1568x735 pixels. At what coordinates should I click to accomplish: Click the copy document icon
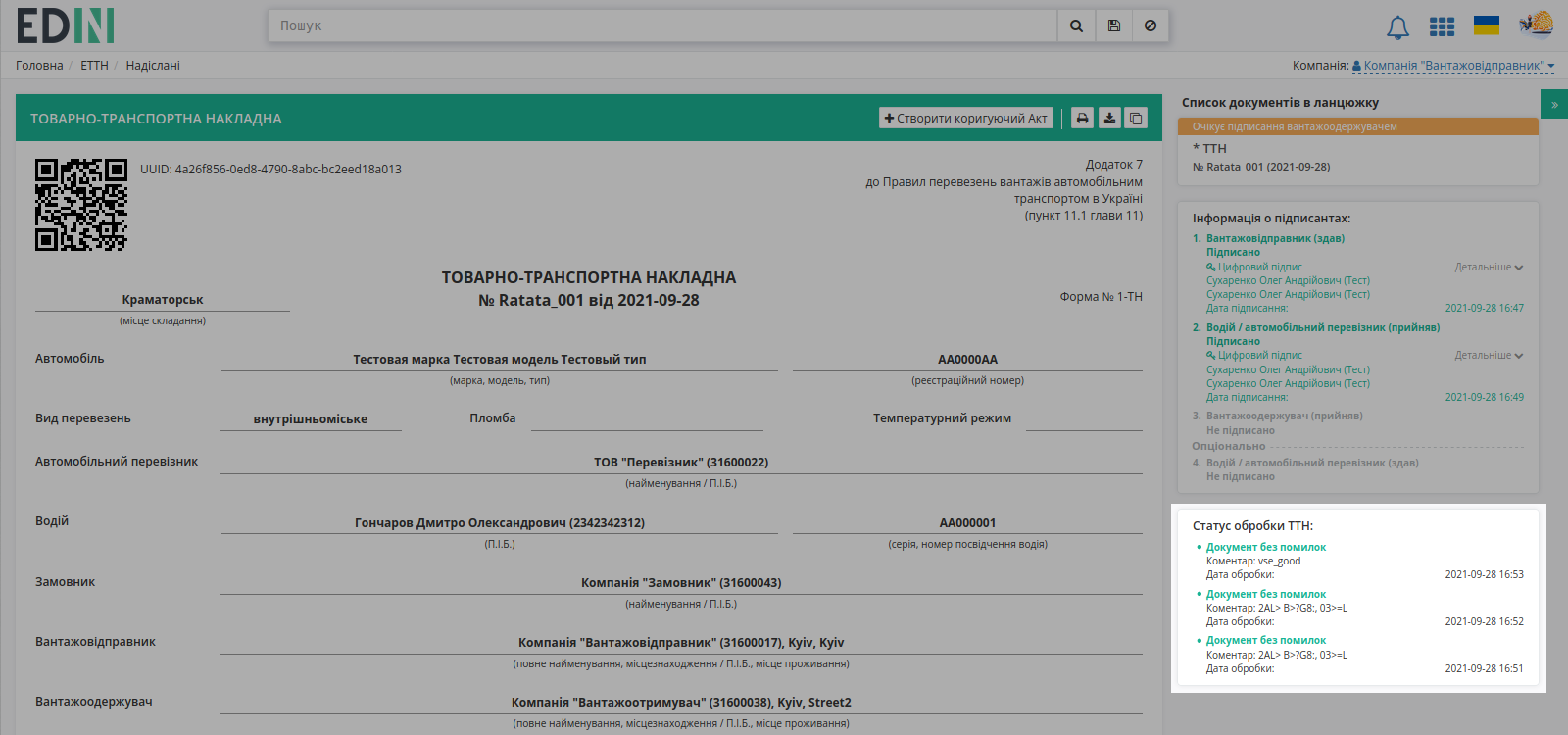(1136, 118)
